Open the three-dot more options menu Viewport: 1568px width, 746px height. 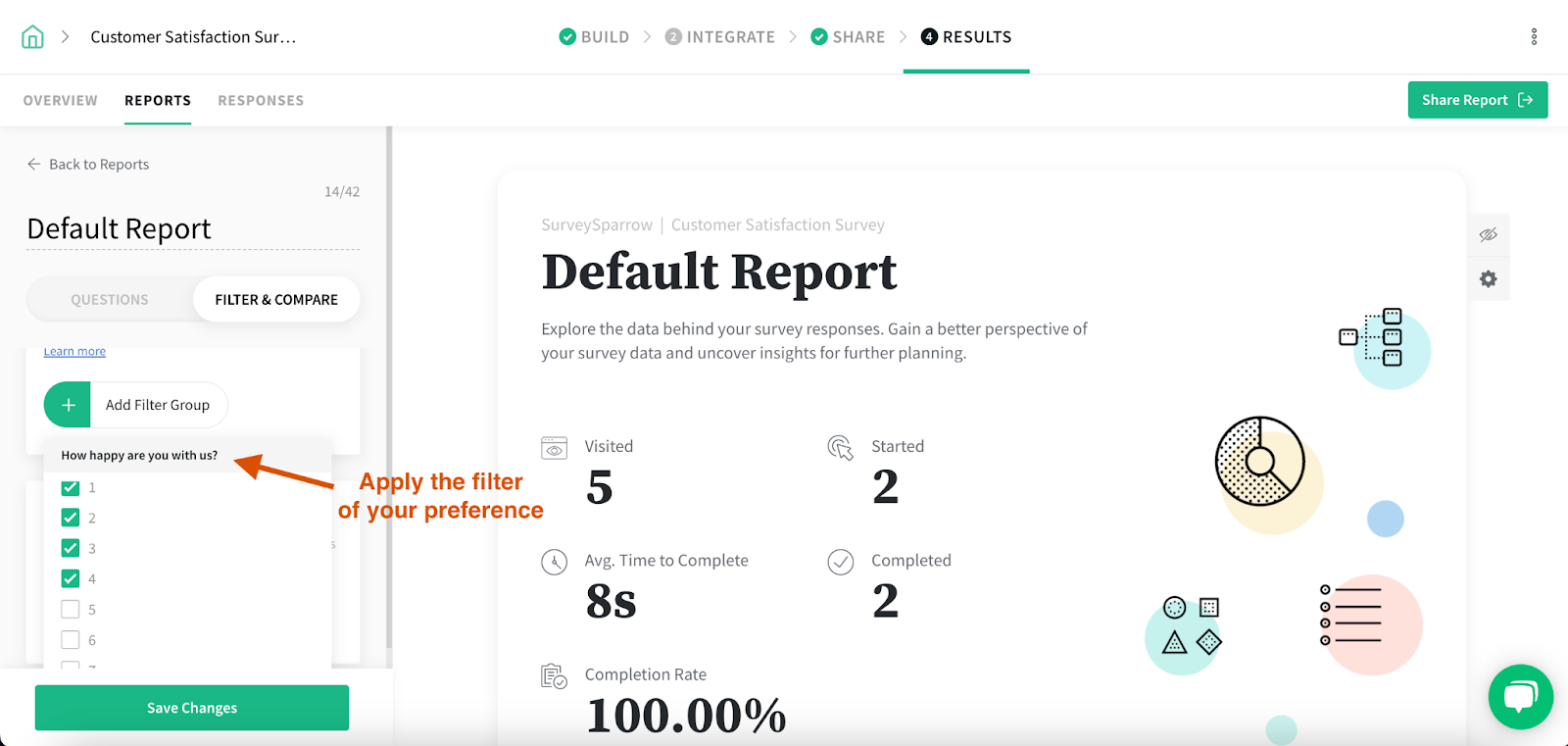[x=1534, y=37]
